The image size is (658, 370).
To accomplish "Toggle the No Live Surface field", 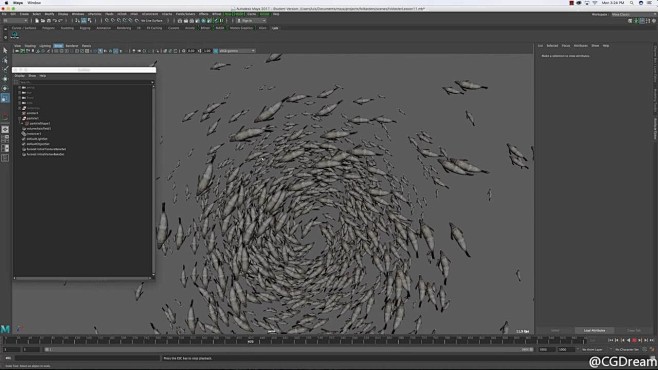I will pos(152,21).
